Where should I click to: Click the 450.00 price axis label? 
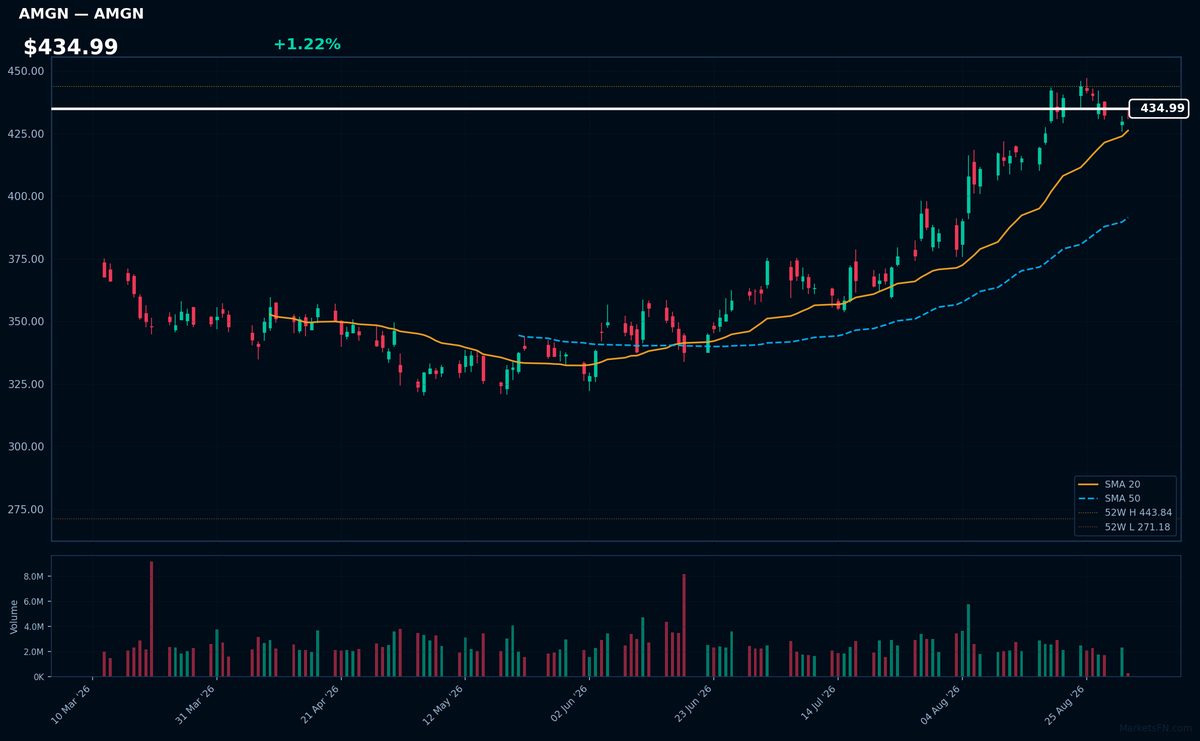click(x=25, y=71)
